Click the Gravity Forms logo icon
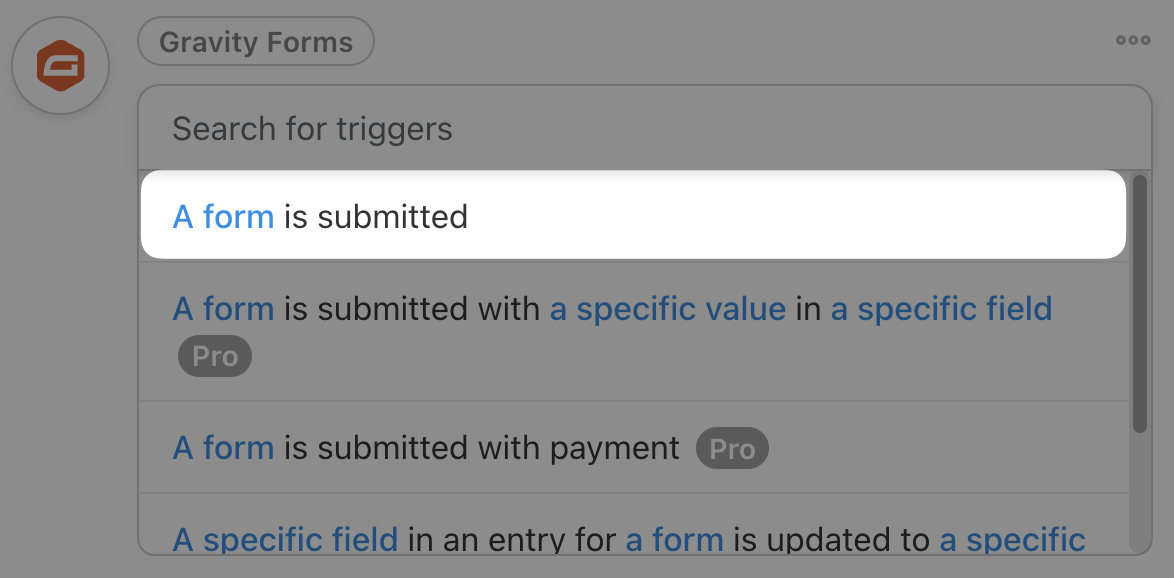 [60, 66]
